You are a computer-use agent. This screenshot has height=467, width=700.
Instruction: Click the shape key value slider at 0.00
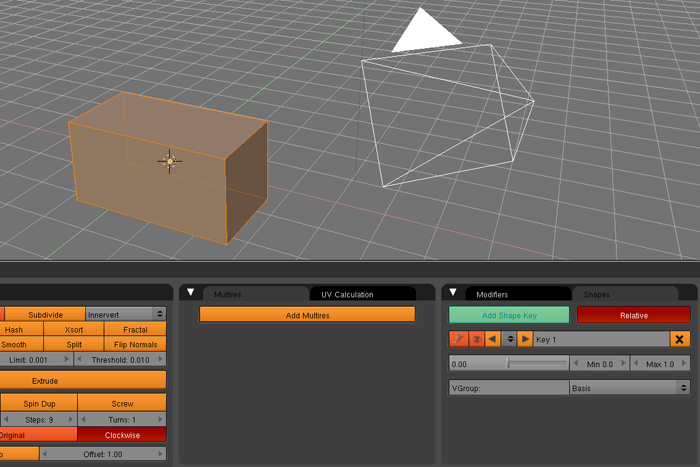click(509, 364)
